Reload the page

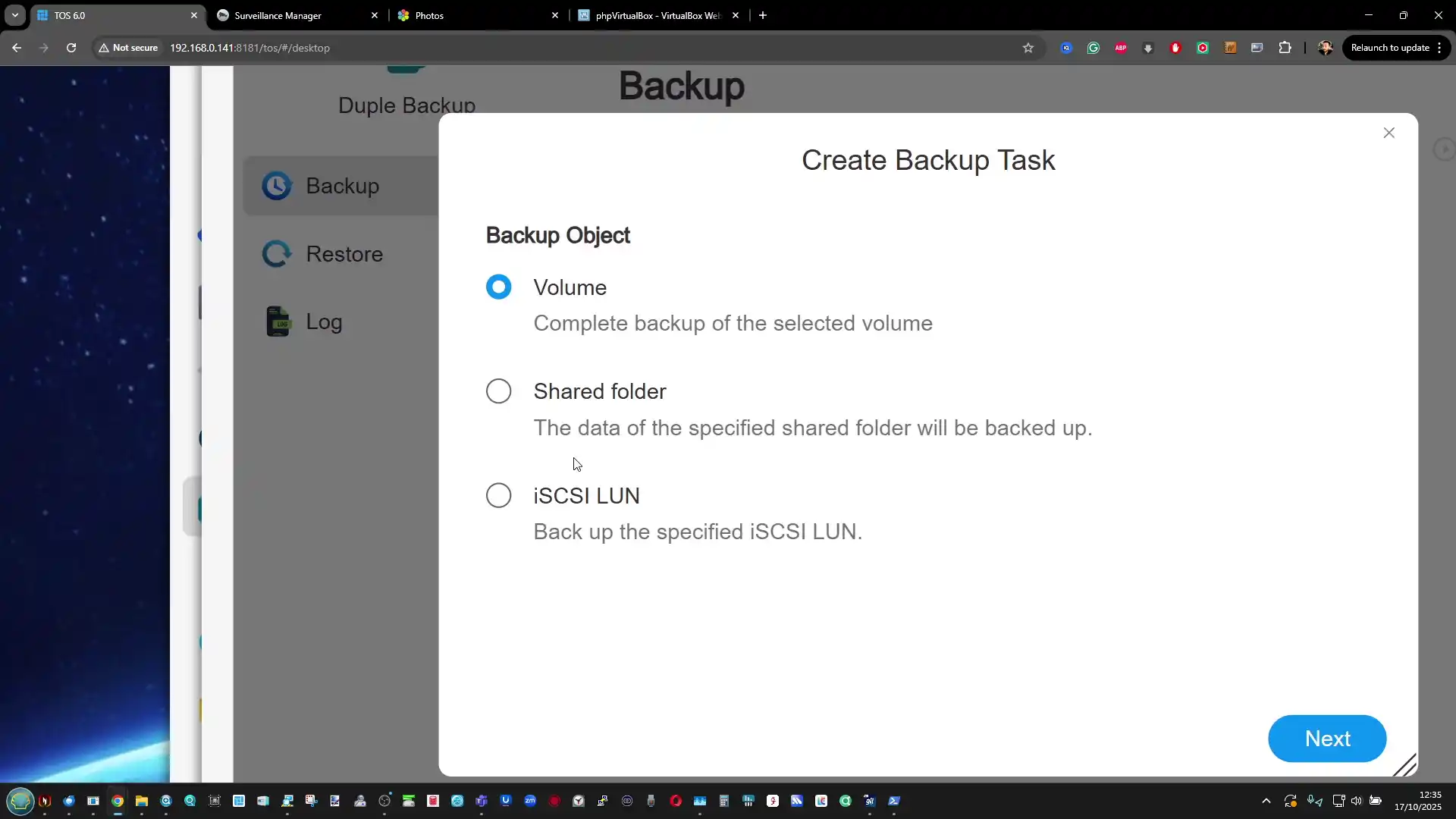(x=71, y=48)
